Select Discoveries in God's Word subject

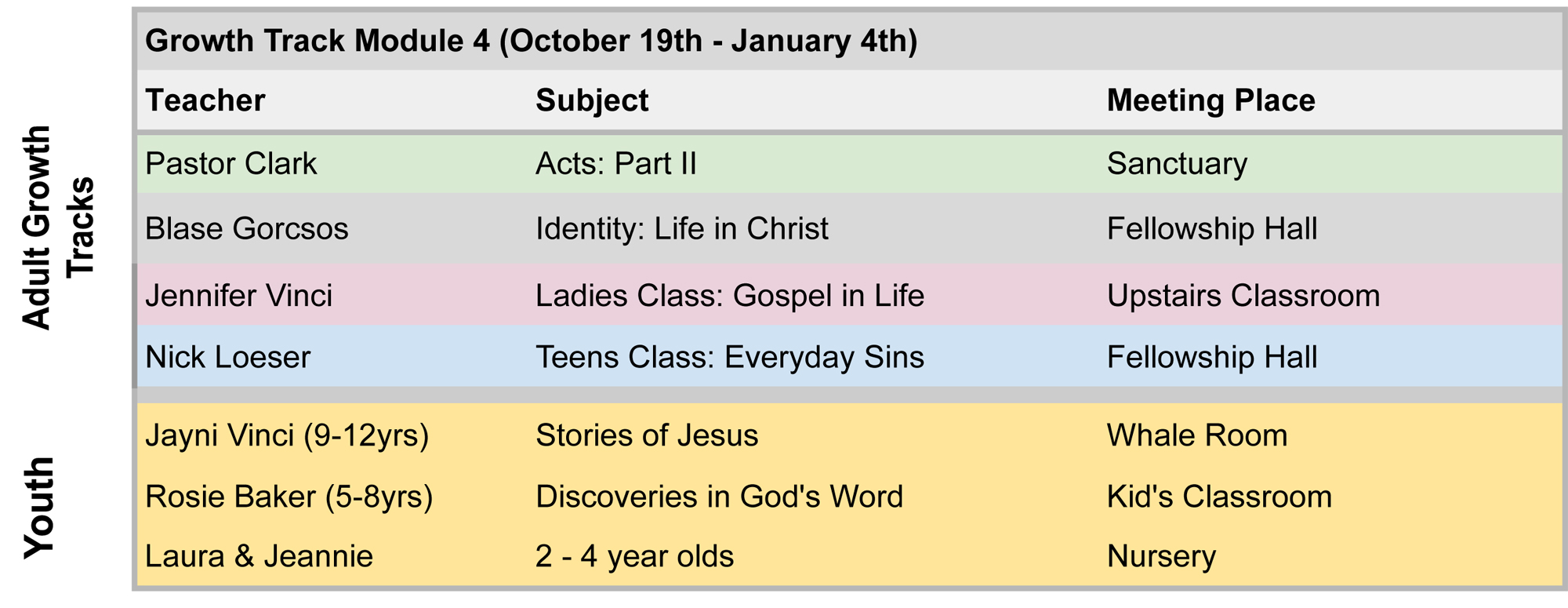click(719, 497)
